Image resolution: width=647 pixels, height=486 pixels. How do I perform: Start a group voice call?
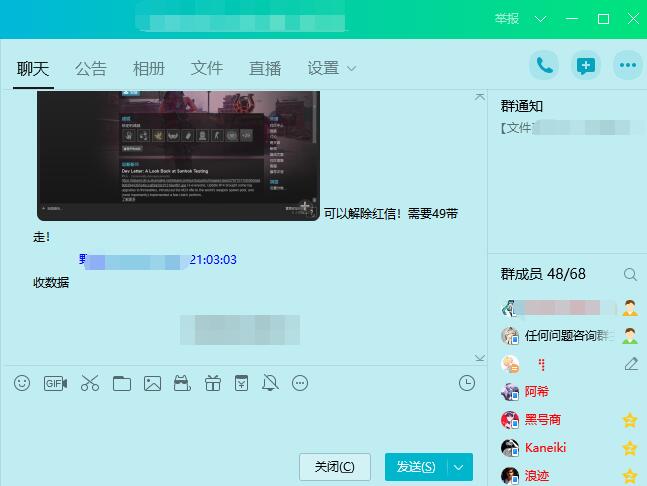544,65
